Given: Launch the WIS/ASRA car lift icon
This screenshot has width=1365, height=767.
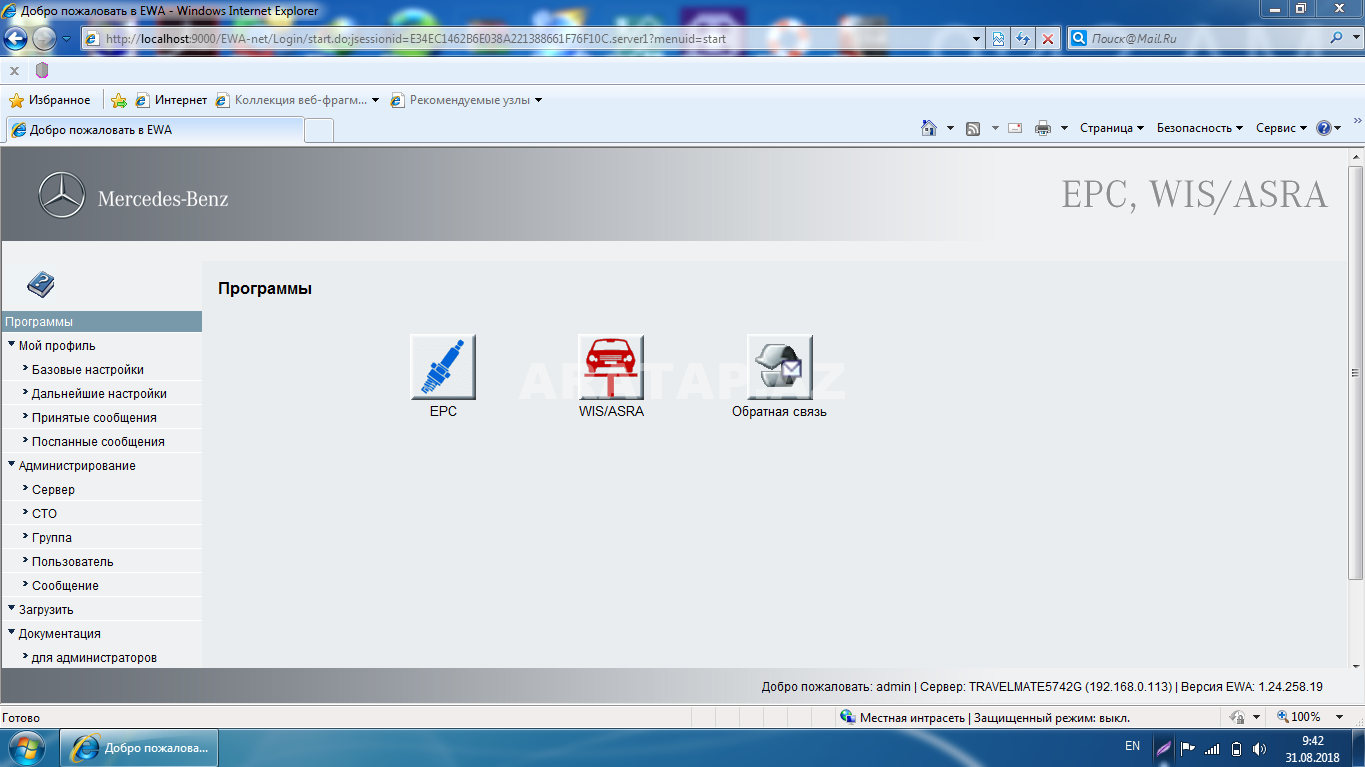Looking at the screenshot, I should click(611, 367).
